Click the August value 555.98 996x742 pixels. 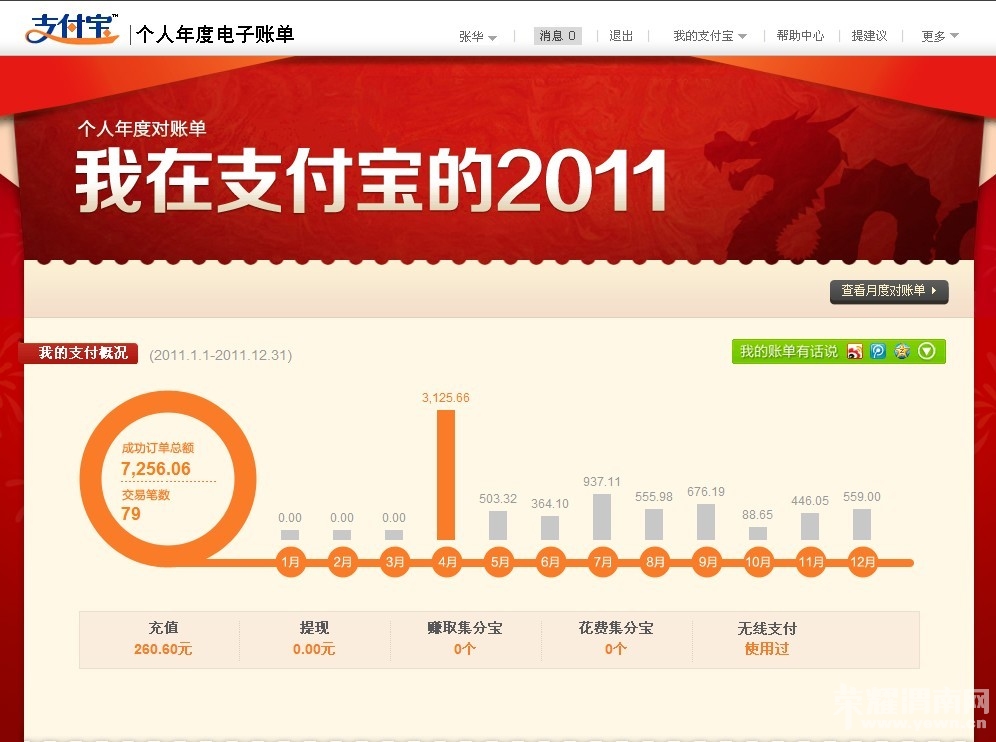point(654,497)
